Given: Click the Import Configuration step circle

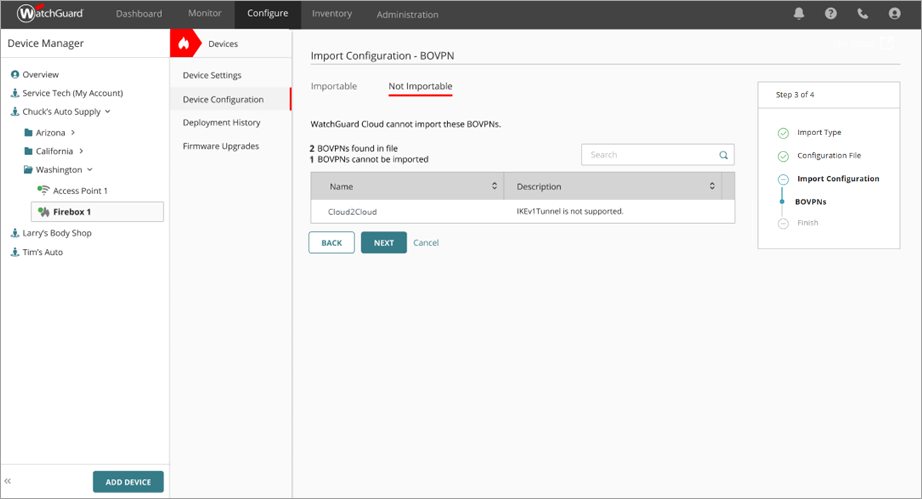Looking at the screenshot, I should tap(783, 179).
